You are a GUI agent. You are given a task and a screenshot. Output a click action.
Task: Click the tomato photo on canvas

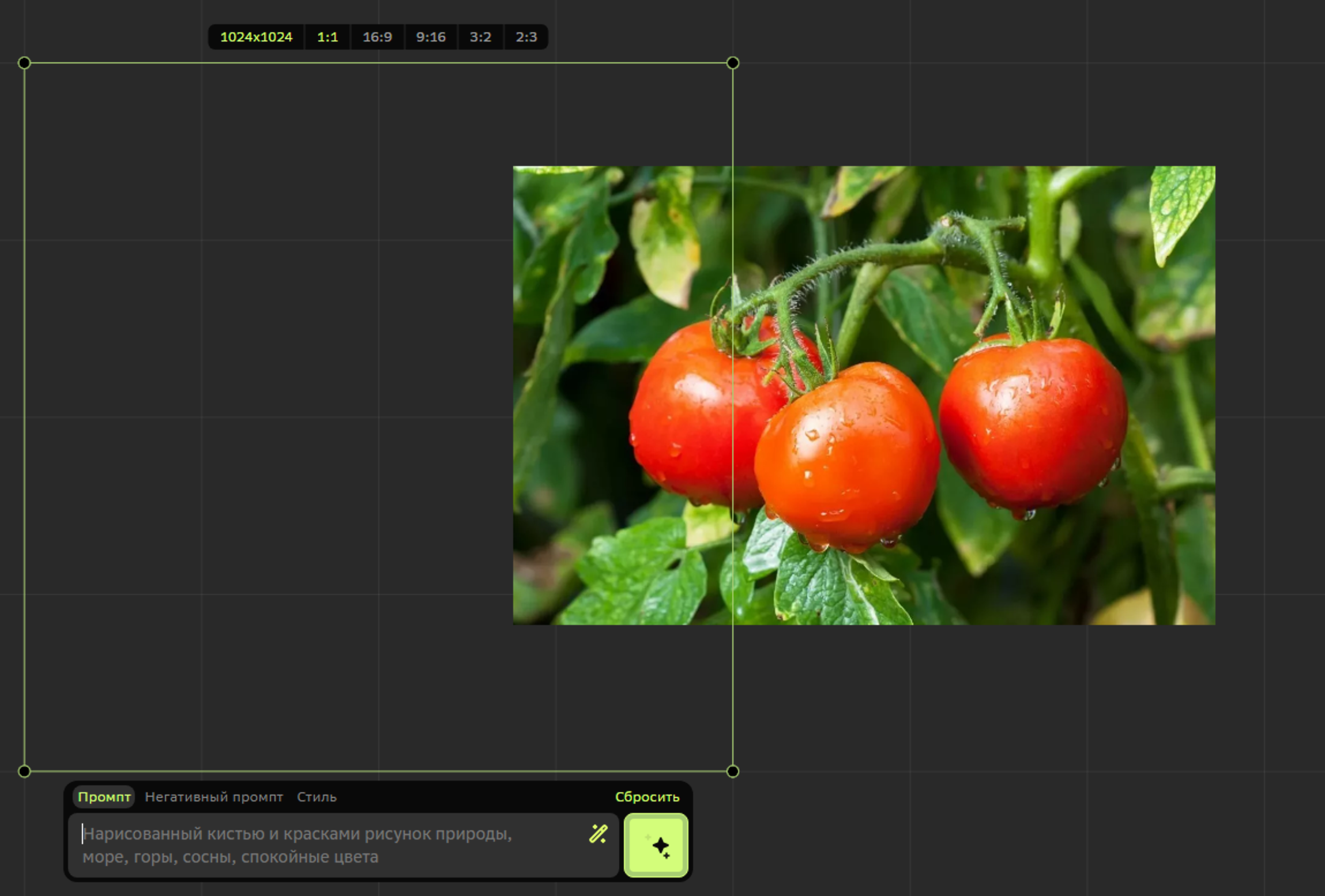(x=864, y=396)
